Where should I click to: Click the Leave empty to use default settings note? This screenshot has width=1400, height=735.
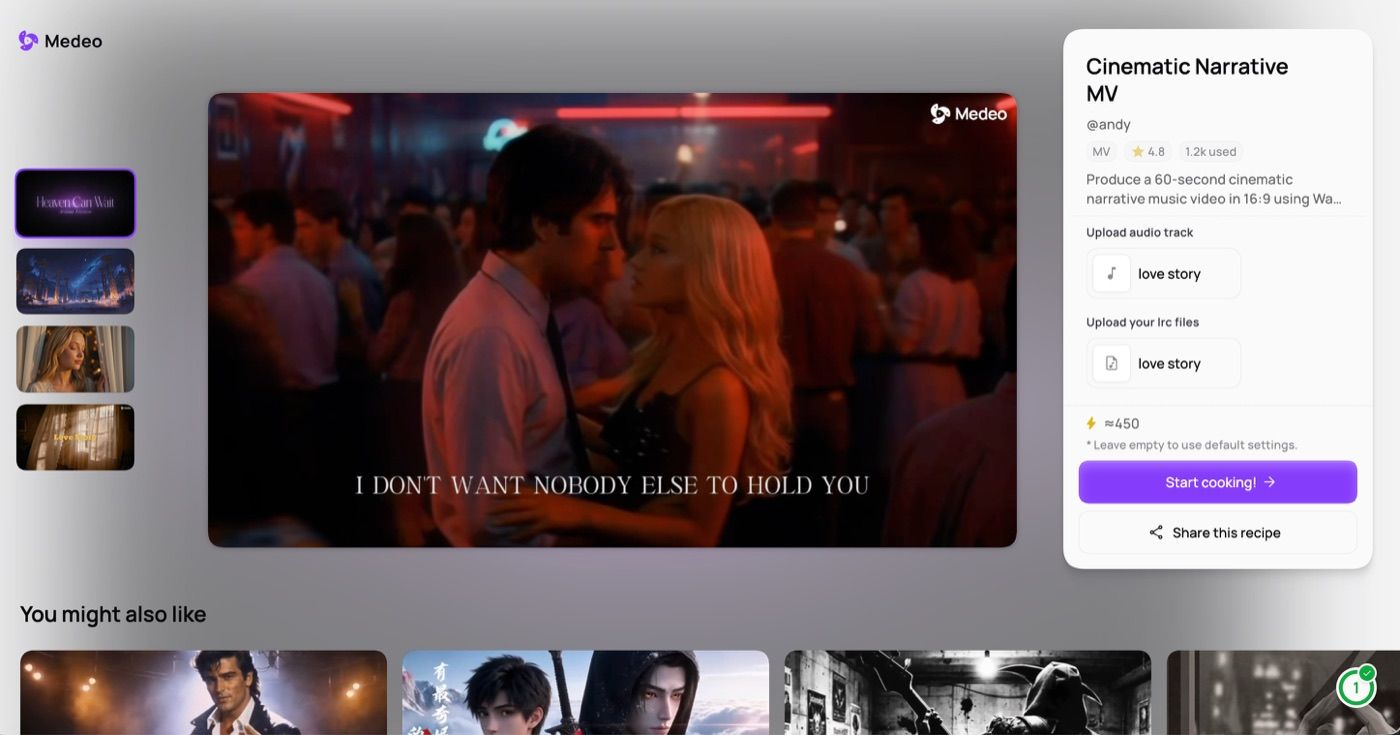click(x=1191, y=445)
